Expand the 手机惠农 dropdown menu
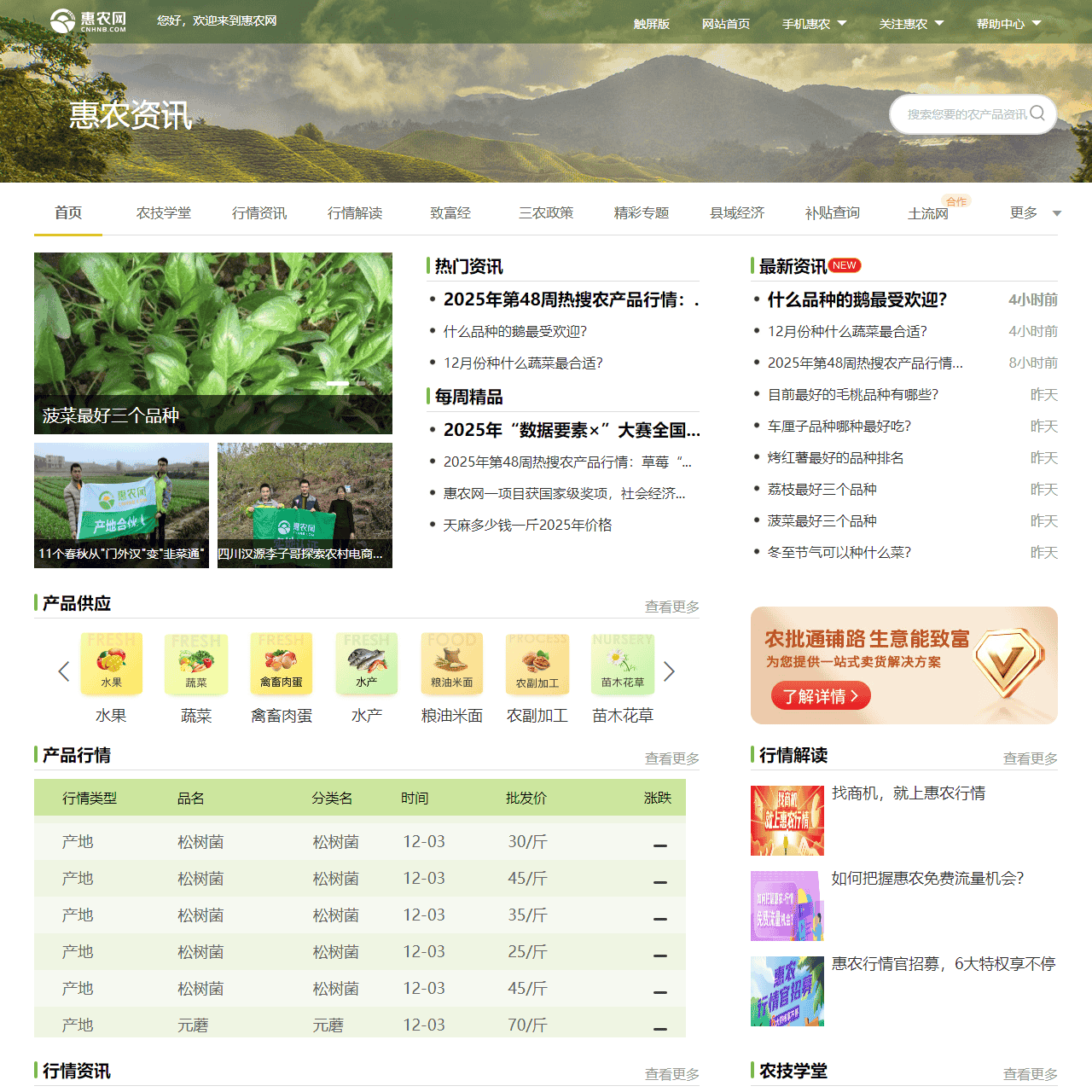Screen dimensions: 1092x1092 point(814,24)
